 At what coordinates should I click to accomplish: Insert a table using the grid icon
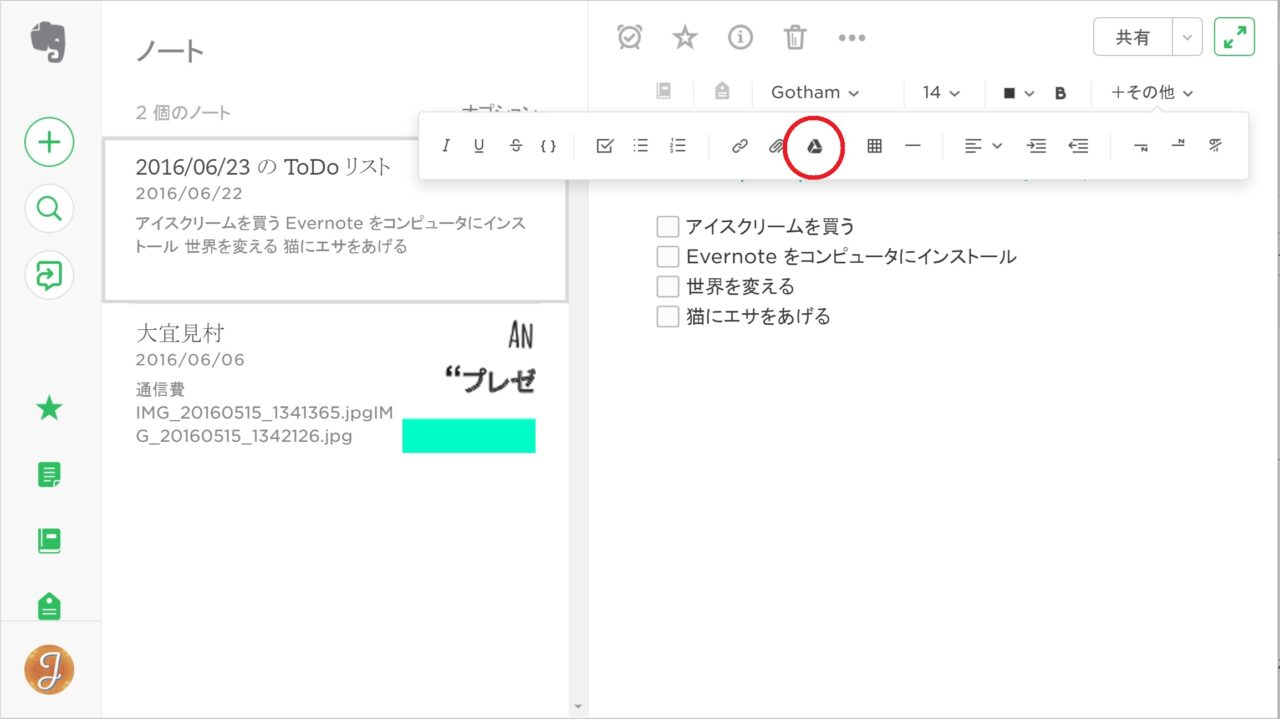pyautogui.click(x=874, y=146)
